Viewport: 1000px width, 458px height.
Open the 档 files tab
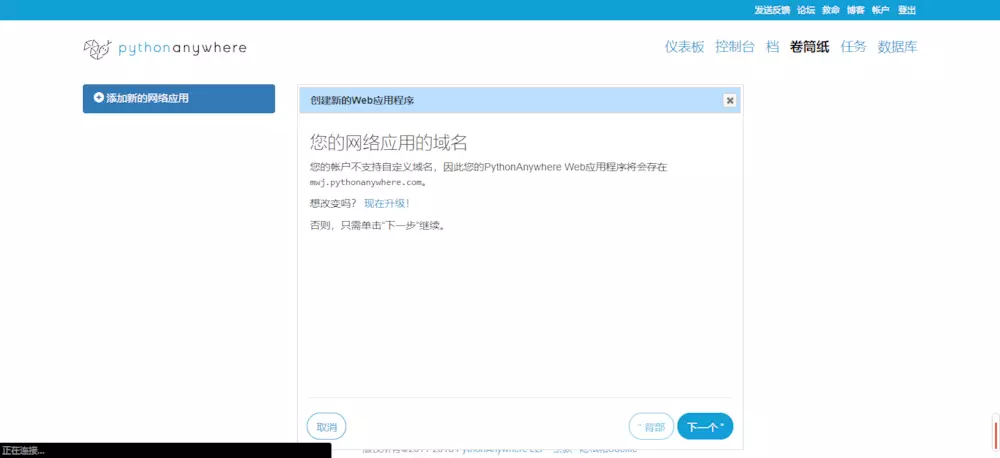[772, 47]
